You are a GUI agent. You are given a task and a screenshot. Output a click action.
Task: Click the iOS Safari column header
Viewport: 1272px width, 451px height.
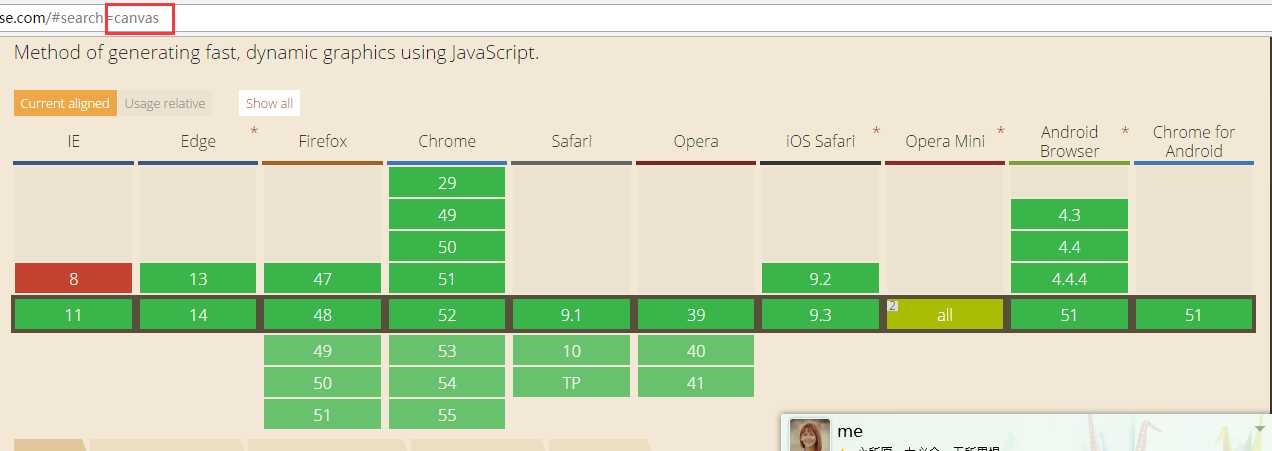tap(820, 141)
